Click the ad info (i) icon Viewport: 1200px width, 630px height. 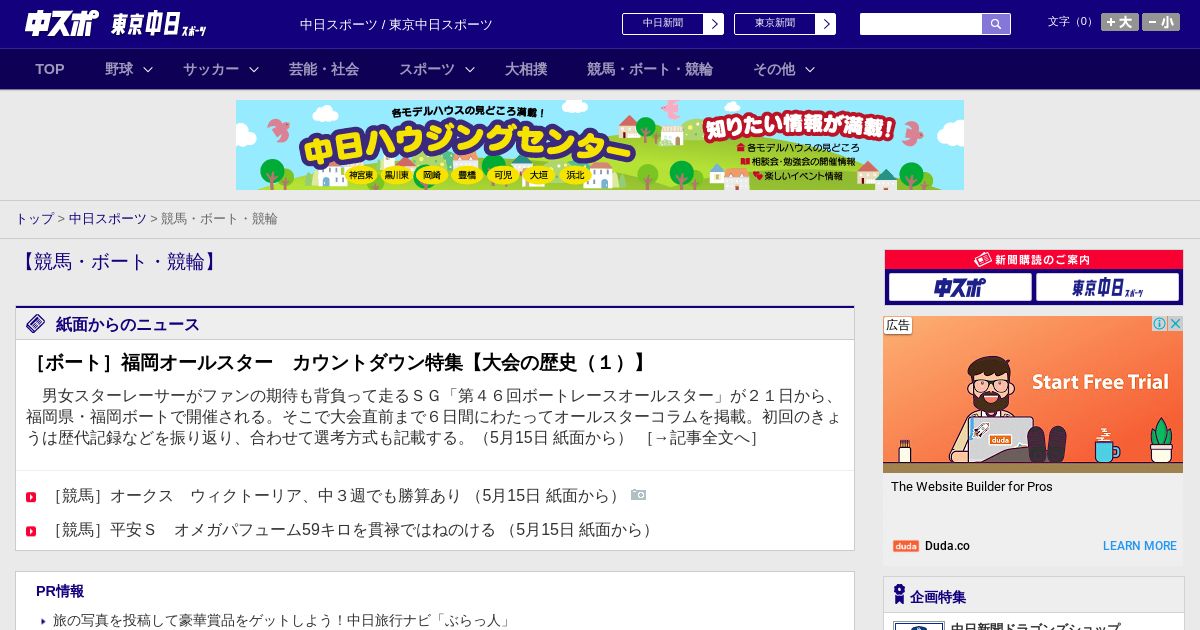point(1160,324)
